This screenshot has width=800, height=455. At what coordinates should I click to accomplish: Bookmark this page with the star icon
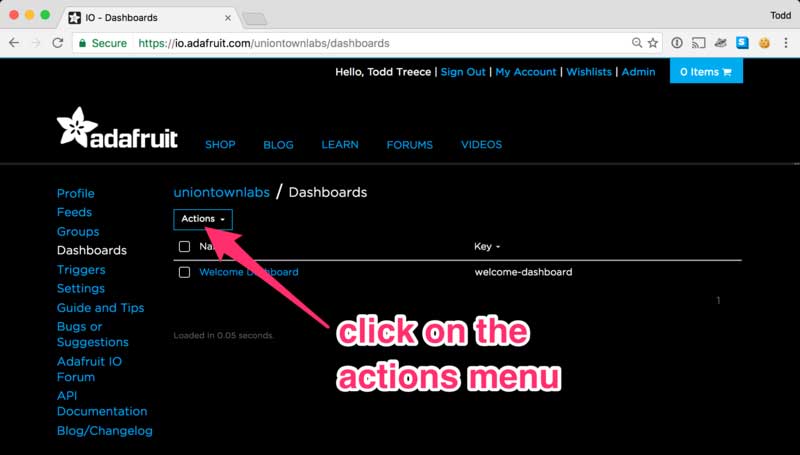click(653, 43)
